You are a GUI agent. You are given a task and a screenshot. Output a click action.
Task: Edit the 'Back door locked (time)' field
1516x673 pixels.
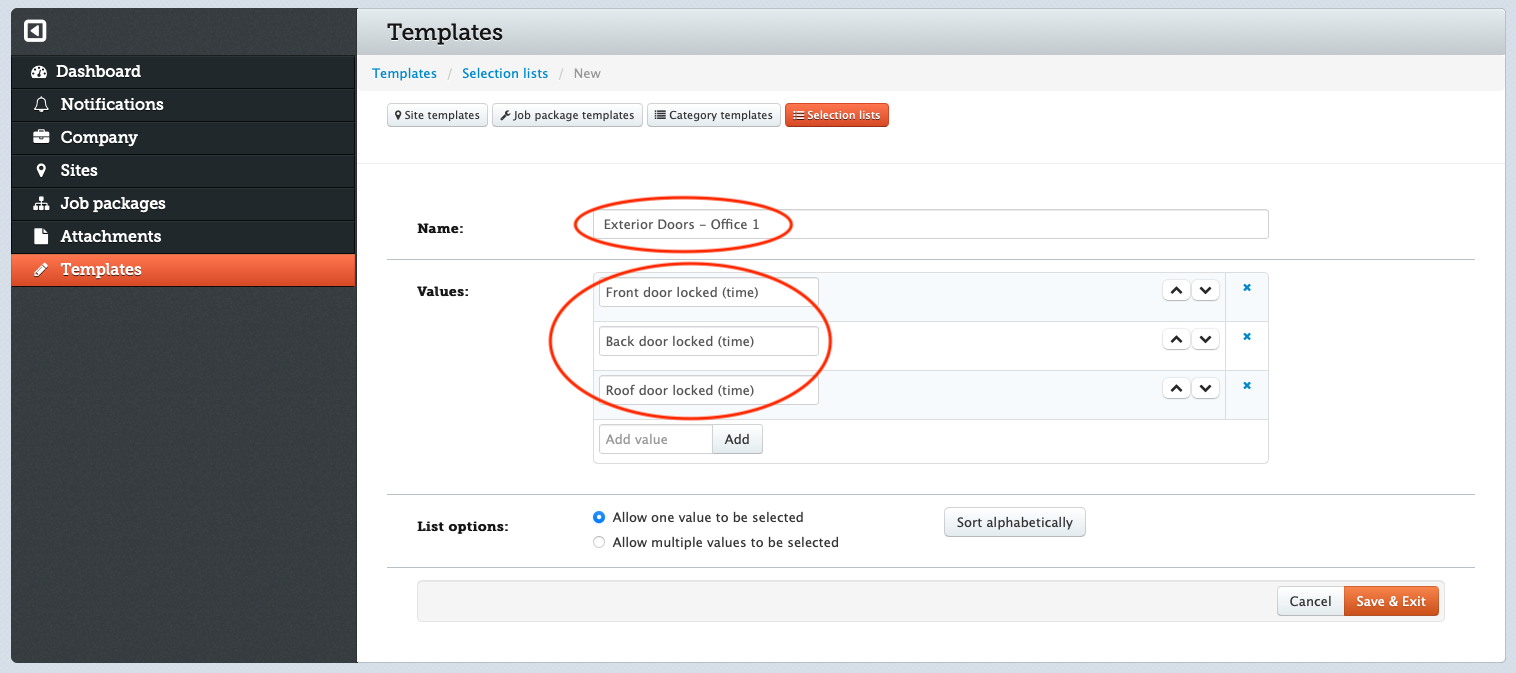tap(709, 341)
